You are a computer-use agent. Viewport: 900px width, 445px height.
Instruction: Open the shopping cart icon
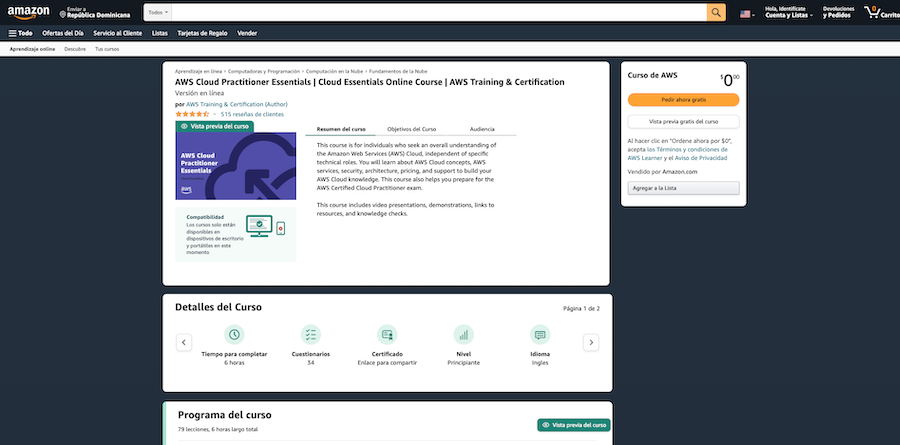(x=872, y=13)
